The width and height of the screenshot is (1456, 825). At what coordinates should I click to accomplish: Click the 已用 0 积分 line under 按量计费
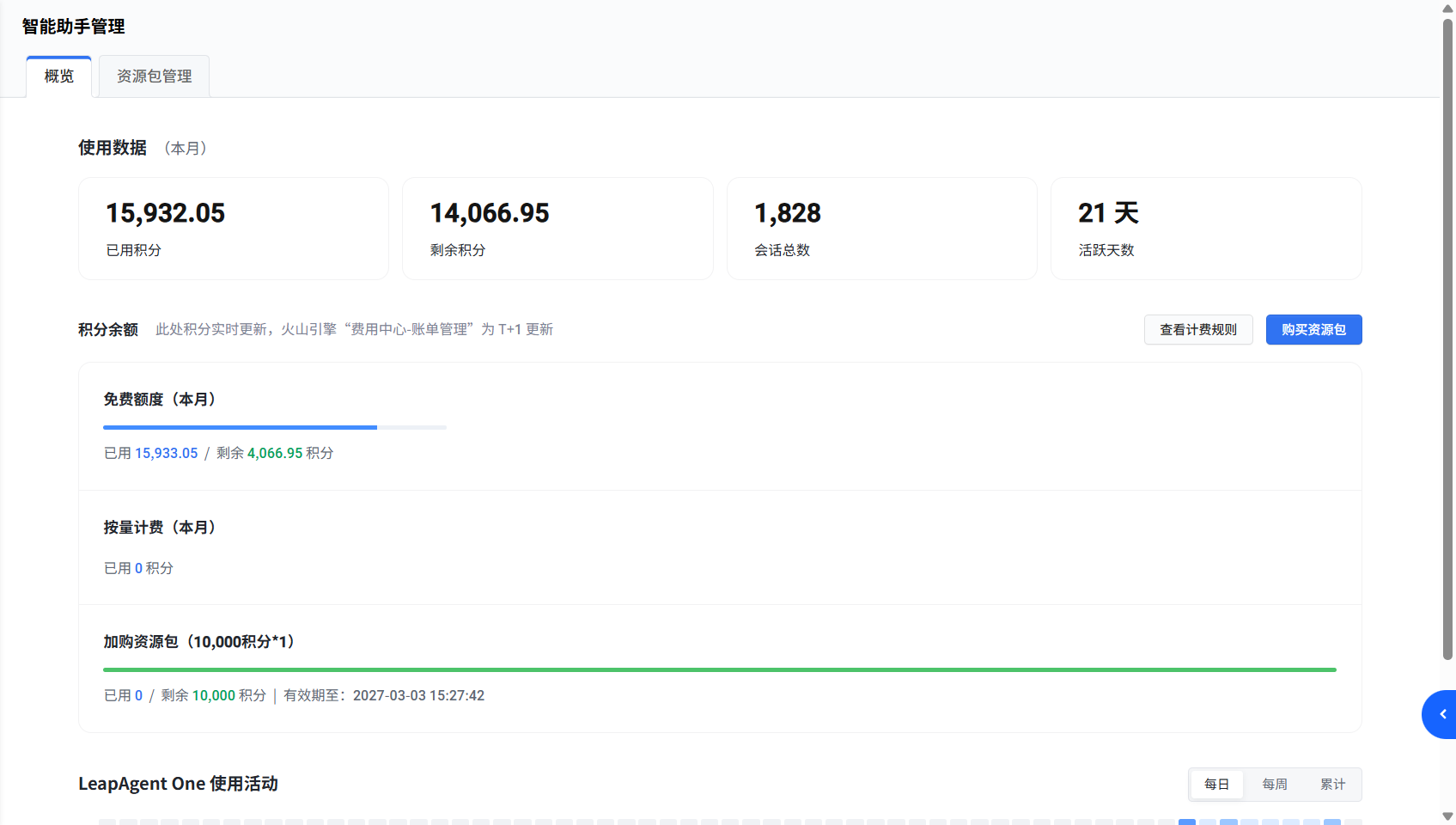pos(138,568)
